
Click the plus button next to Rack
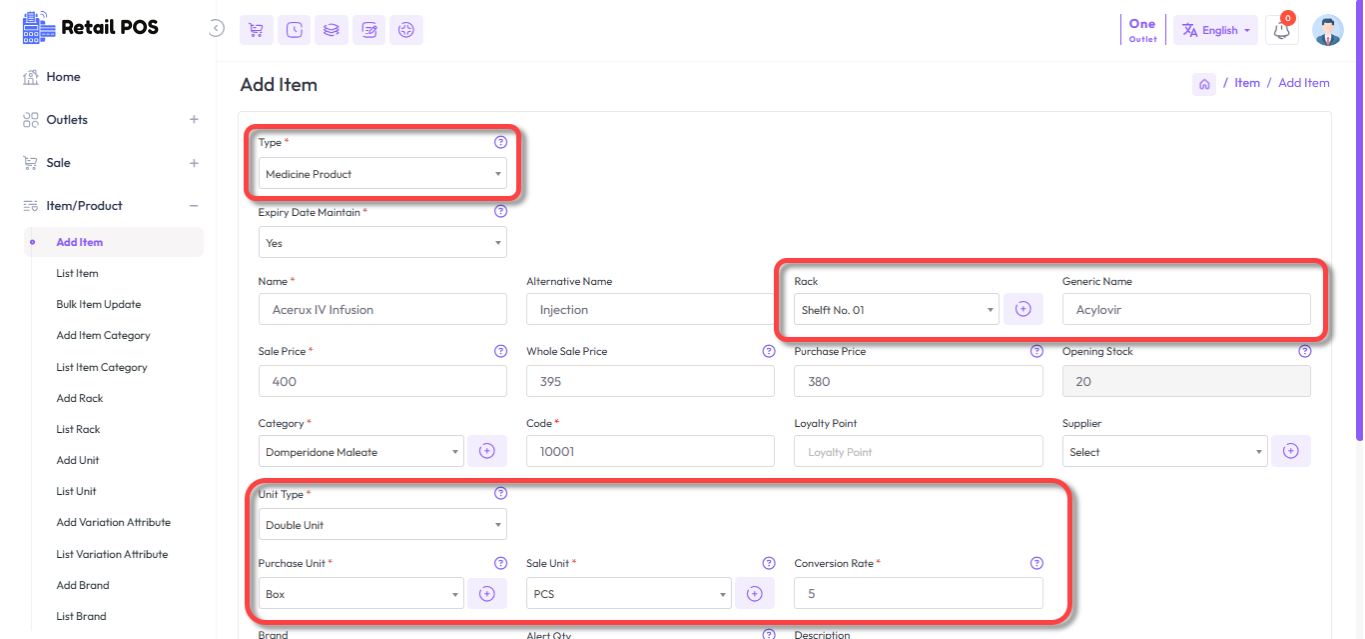point(1022,310)
